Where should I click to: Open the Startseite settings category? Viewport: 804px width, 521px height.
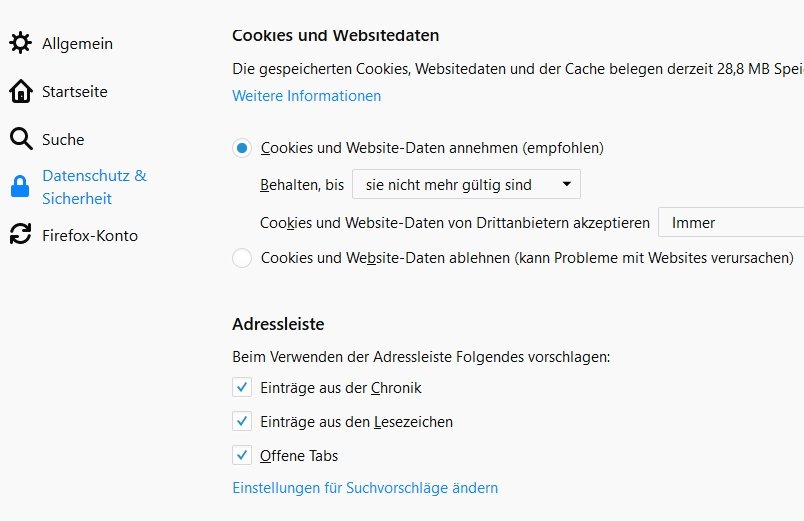tap(74, 92)
